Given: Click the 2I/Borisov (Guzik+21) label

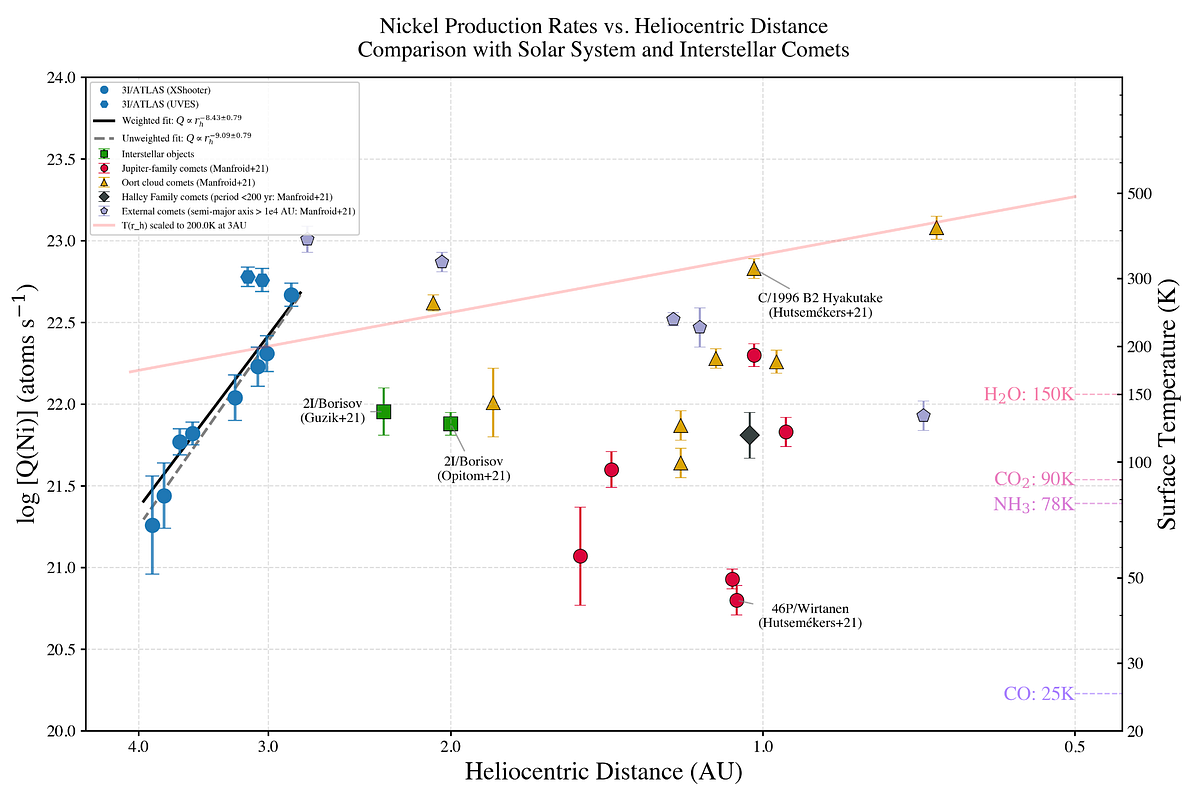Looking at the screenshot, I should click(333, 411).
